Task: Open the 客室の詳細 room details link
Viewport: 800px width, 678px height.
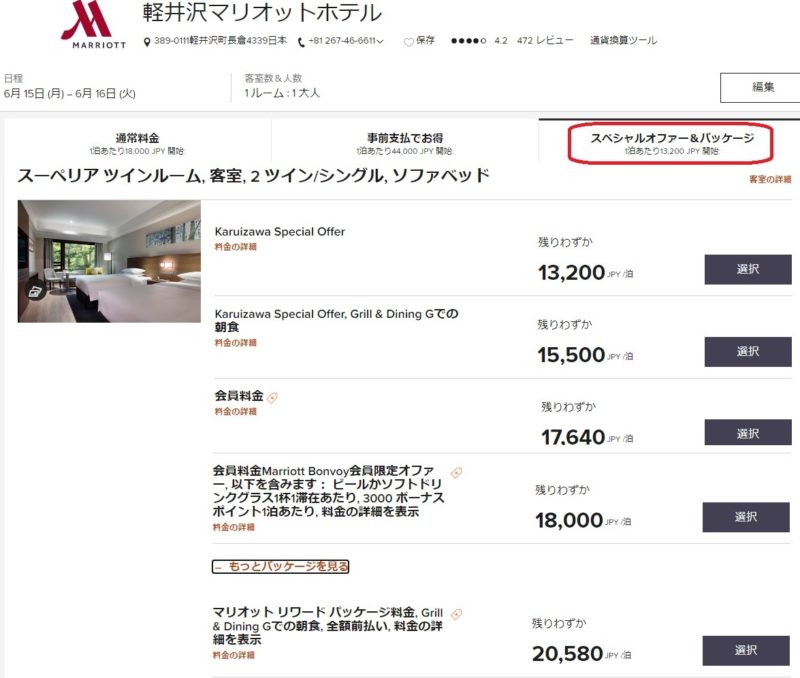Action: click(770, 179)
